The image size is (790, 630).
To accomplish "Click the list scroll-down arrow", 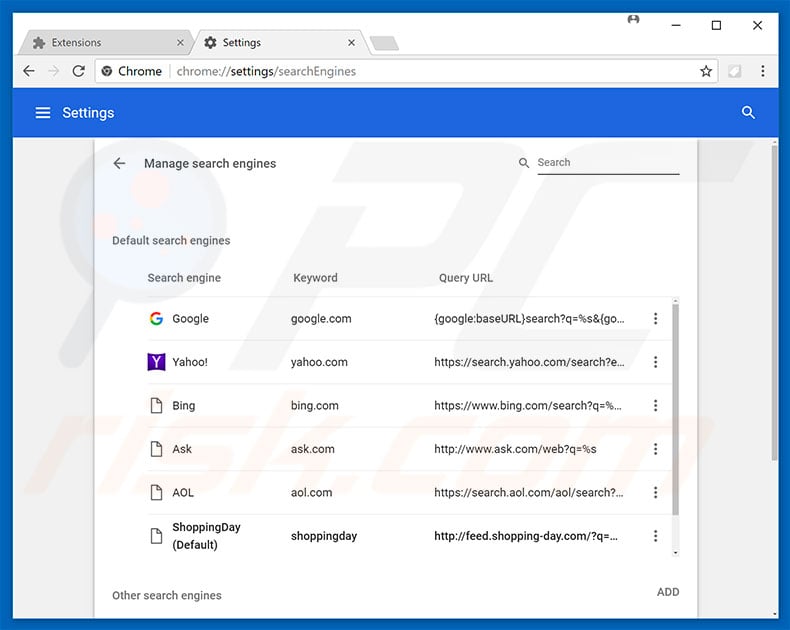I will (675, 553).
